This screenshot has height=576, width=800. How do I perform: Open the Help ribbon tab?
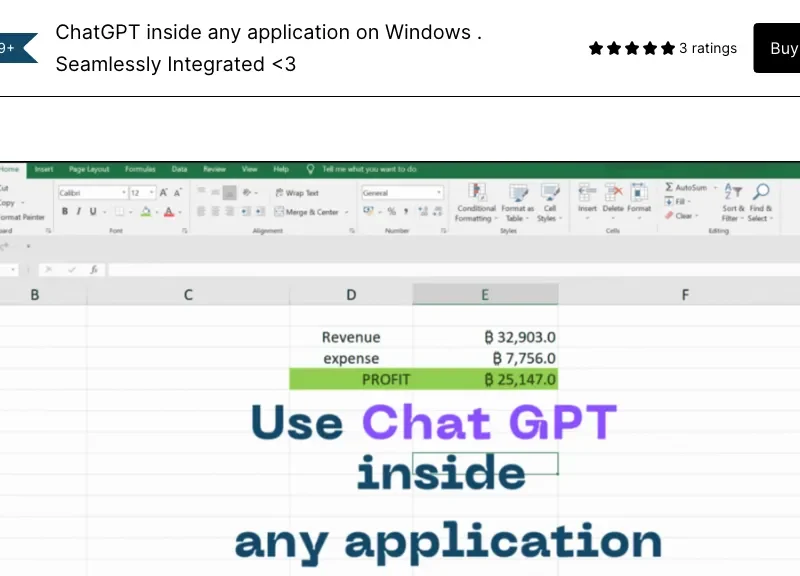[281, 169]
